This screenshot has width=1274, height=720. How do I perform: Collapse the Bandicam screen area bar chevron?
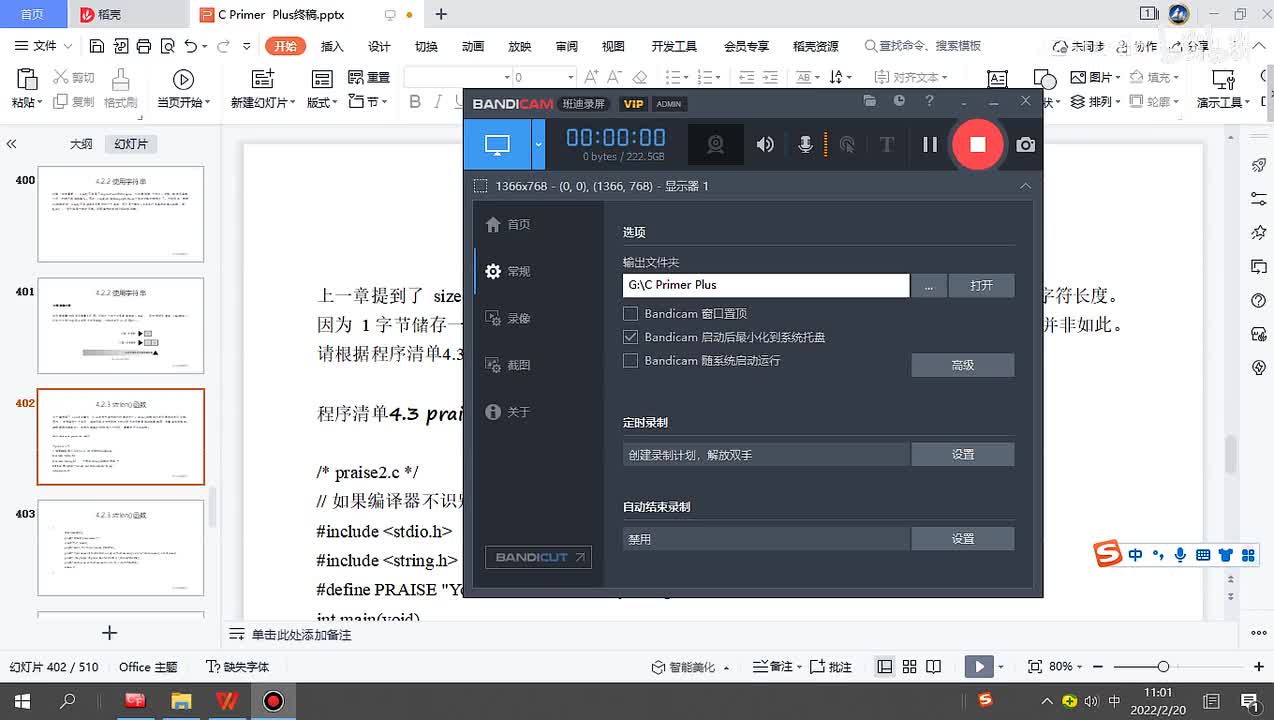[1025, 186]
